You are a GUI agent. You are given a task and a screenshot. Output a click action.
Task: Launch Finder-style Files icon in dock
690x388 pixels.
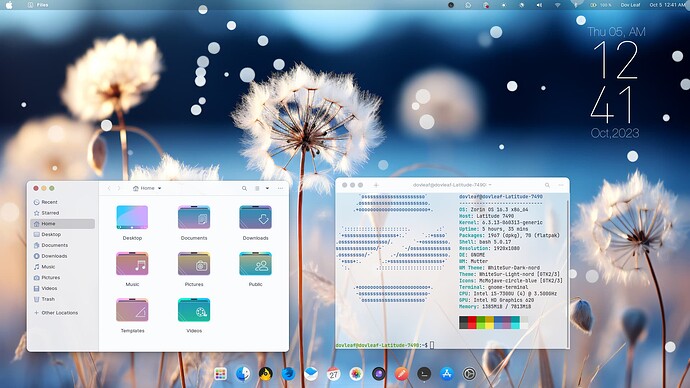click(x=243, y=374)
